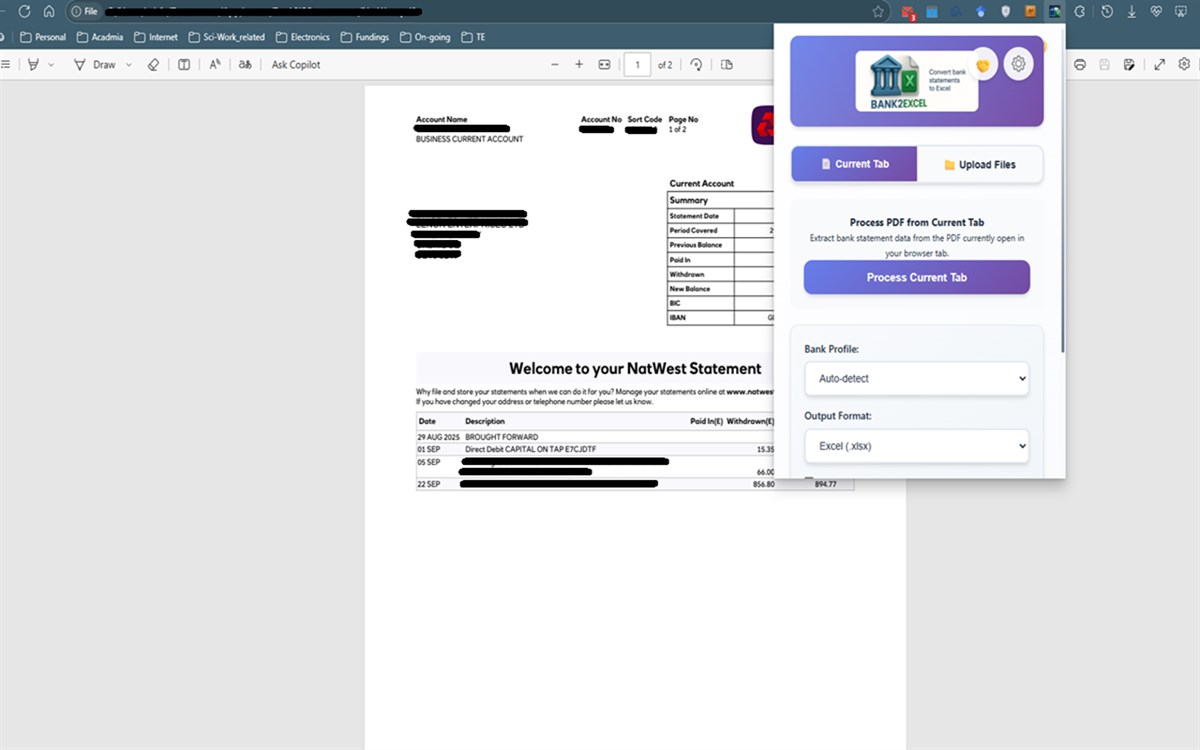The height and width of the screenshot is (750, 1200).
Task: Click the screenshot capture icon in the browser toolbar
Action: coord(1182,12)
